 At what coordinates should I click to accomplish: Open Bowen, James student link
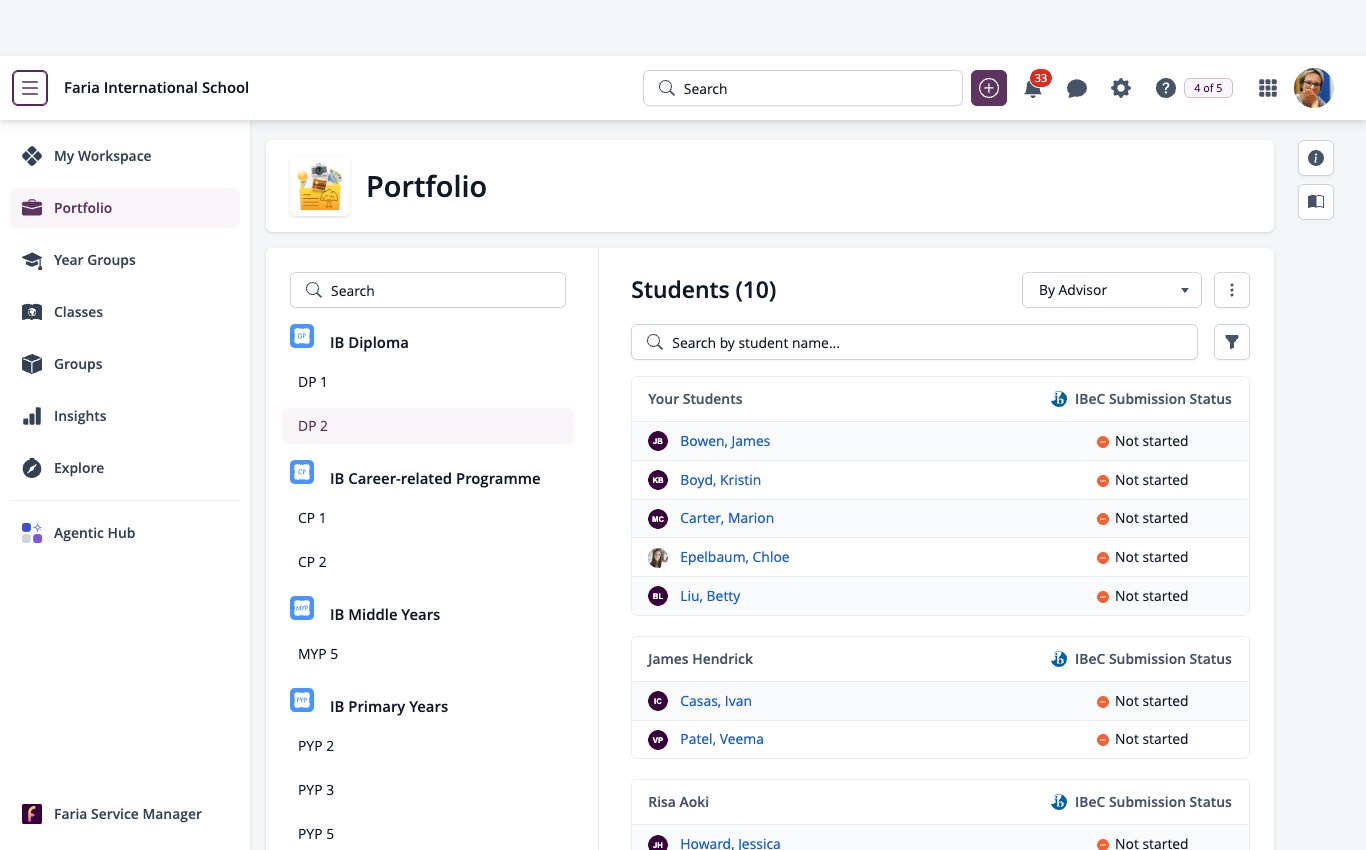pyautogui.click(x=725, y=441)
